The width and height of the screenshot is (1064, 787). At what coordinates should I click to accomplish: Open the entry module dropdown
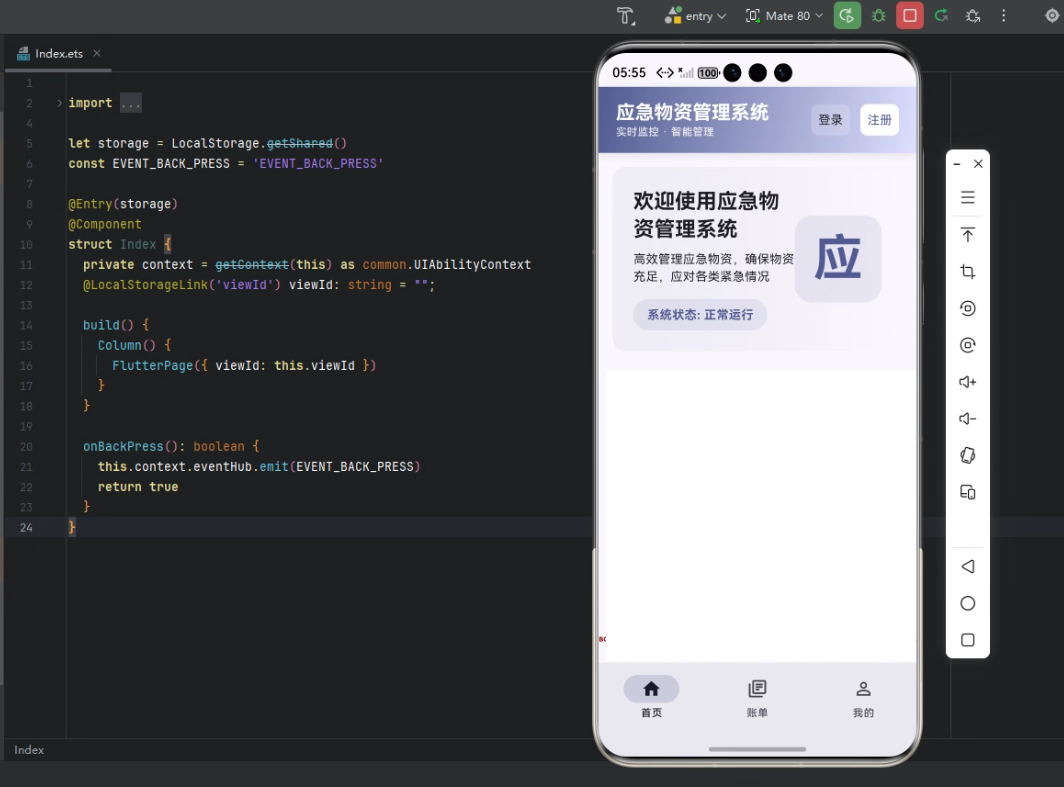click(695, 16)
